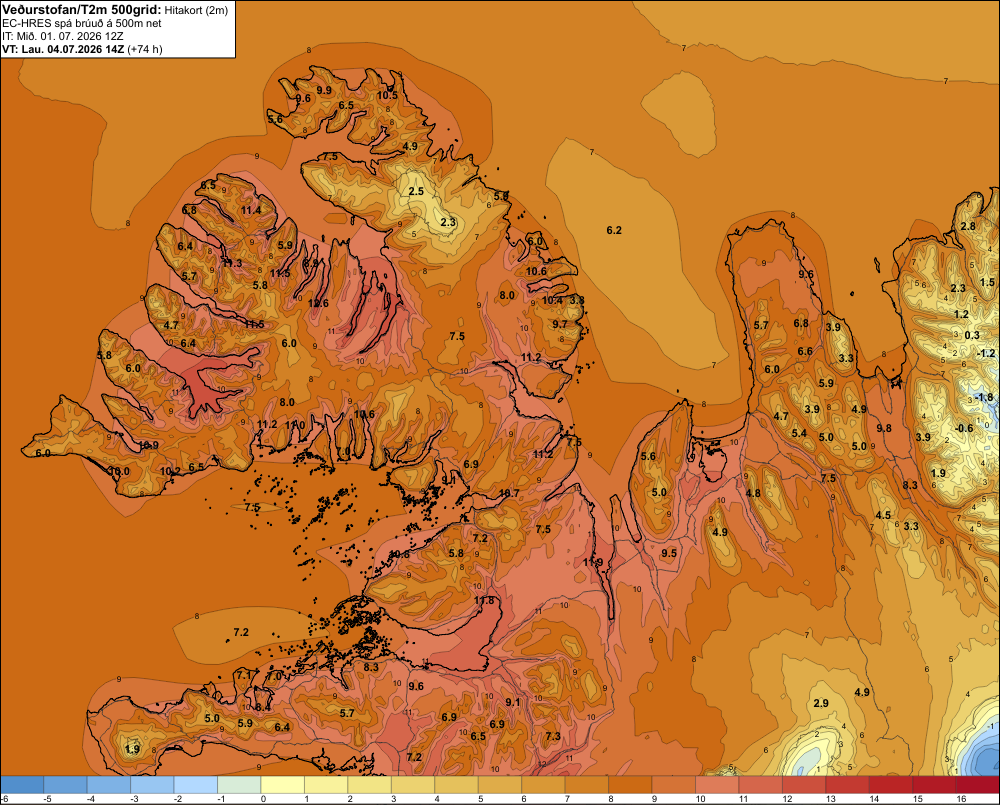Click the Veðurstofan/T2m 500grid title
Screen dimensions: 1000x805
pyautogui.click(x=82, y=10)
